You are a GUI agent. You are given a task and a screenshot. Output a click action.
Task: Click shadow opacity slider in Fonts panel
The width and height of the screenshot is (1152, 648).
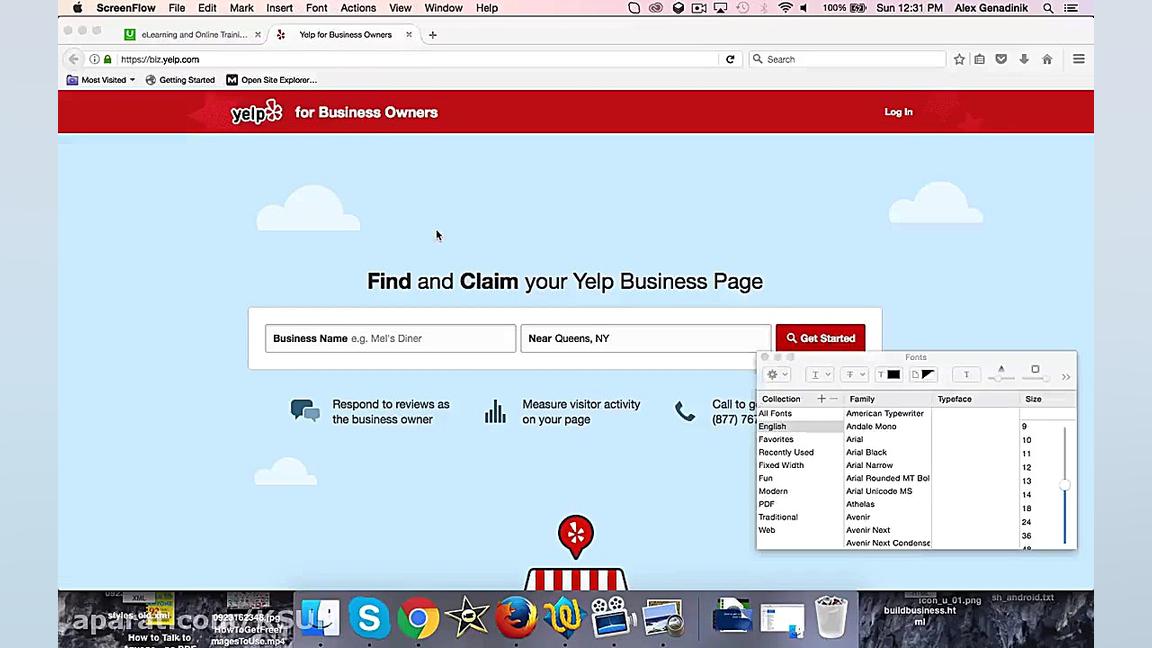[1001, 378]
